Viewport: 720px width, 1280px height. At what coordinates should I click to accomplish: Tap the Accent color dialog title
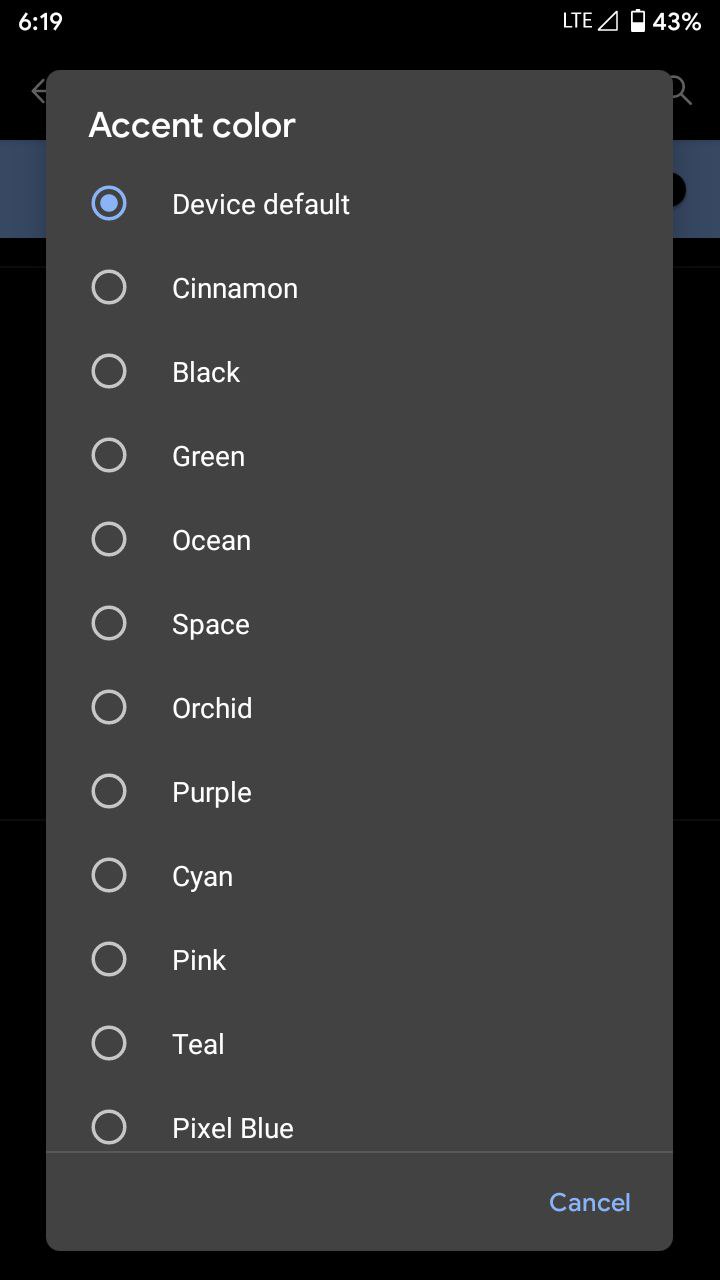point(192,125)
